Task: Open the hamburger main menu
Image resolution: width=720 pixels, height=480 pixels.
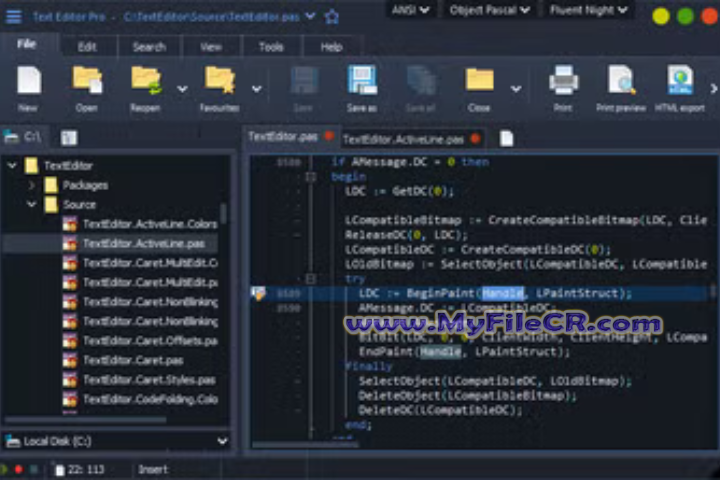Action: pyautogui.click(x=14, y=17)
